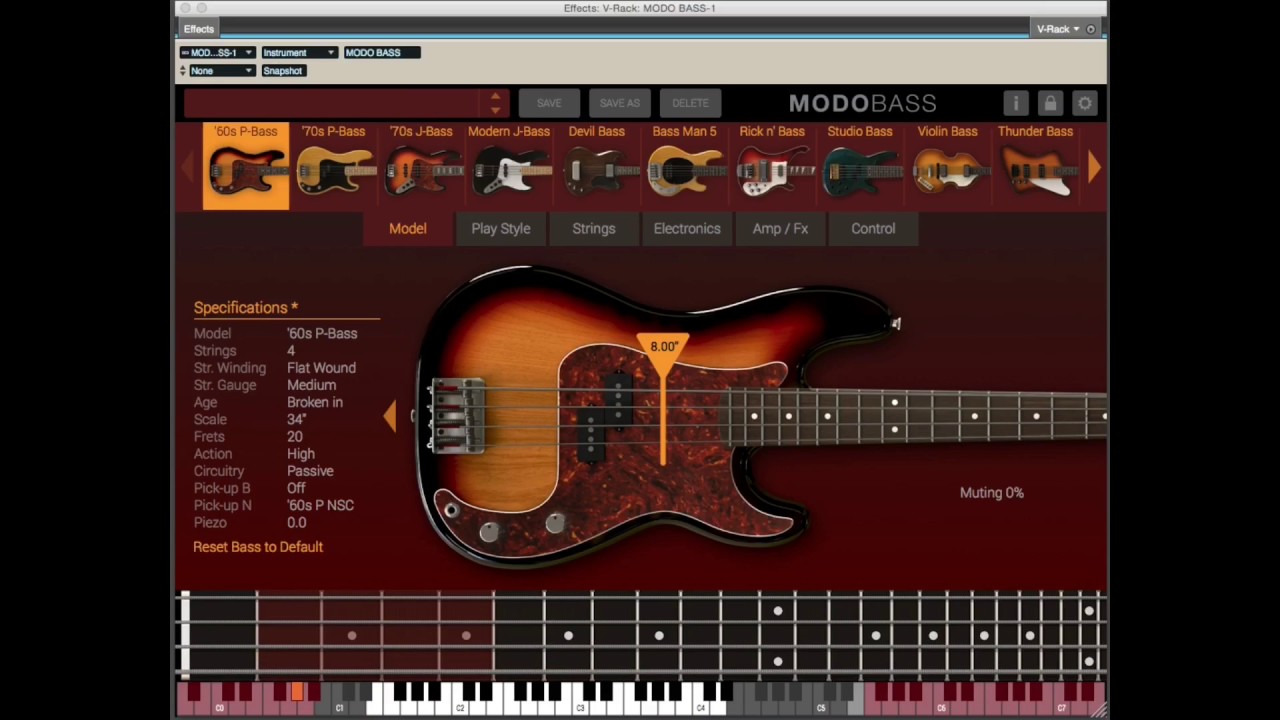Click the Action value High
This screenshot has height=720, width=1280.
point(301,454)
